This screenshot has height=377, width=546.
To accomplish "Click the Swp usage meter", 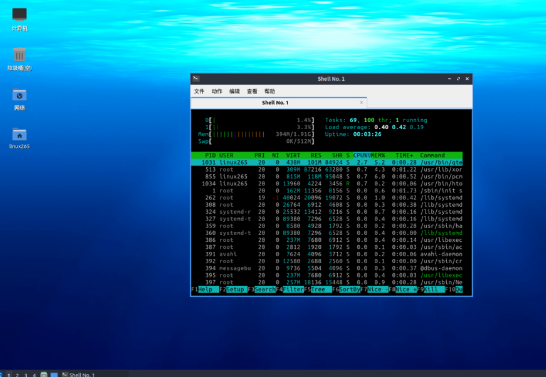I will [x=256, y=141].
